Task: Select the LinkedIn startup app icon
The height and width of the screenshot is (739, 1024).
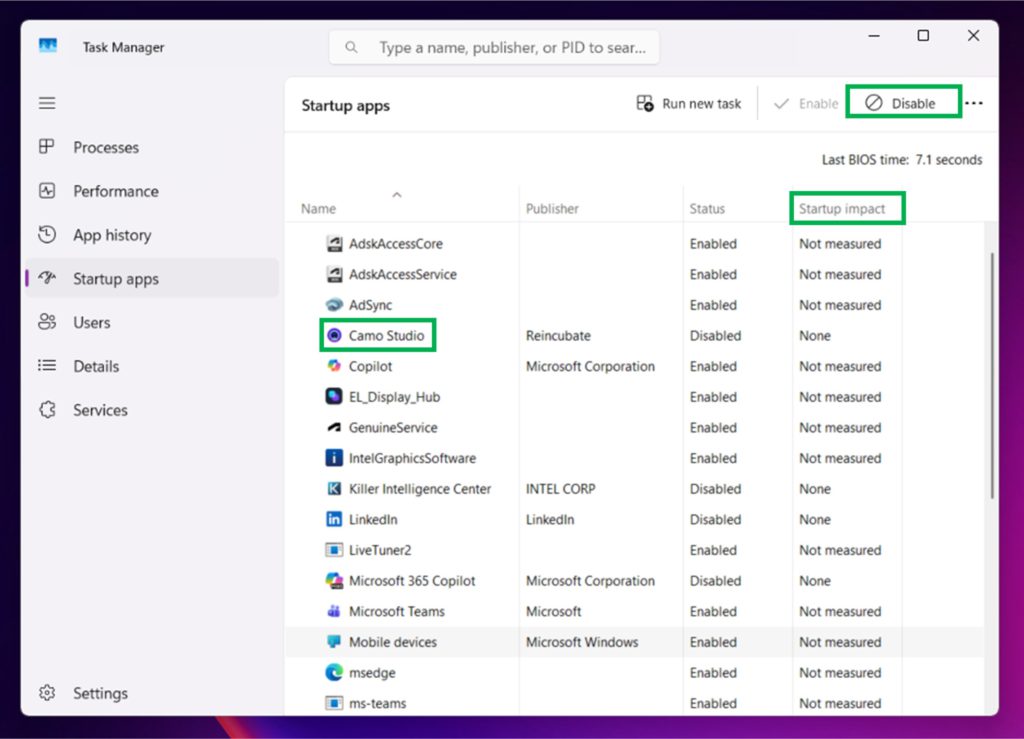Action: coord(334,520)
